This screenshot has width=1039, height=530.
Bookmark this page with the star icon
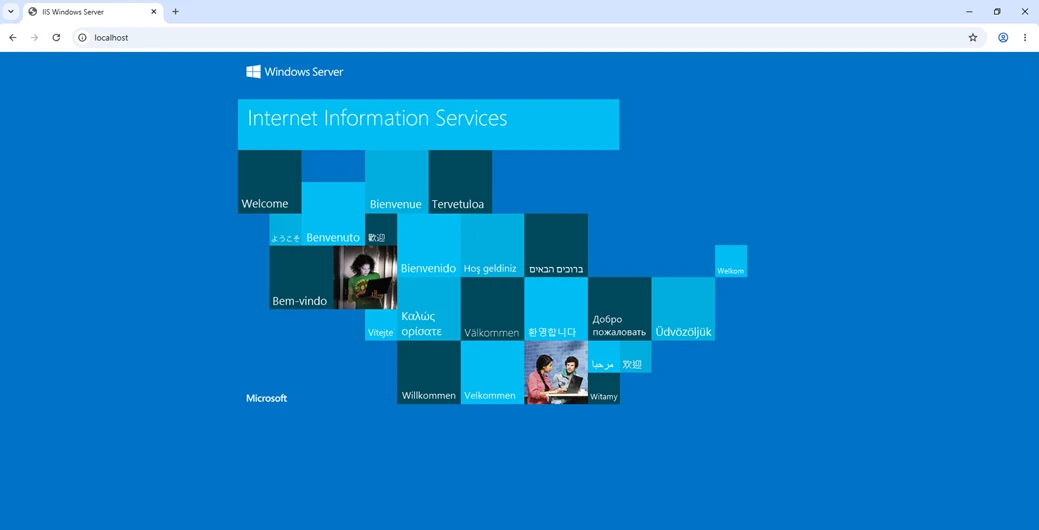tap(973, 38)
